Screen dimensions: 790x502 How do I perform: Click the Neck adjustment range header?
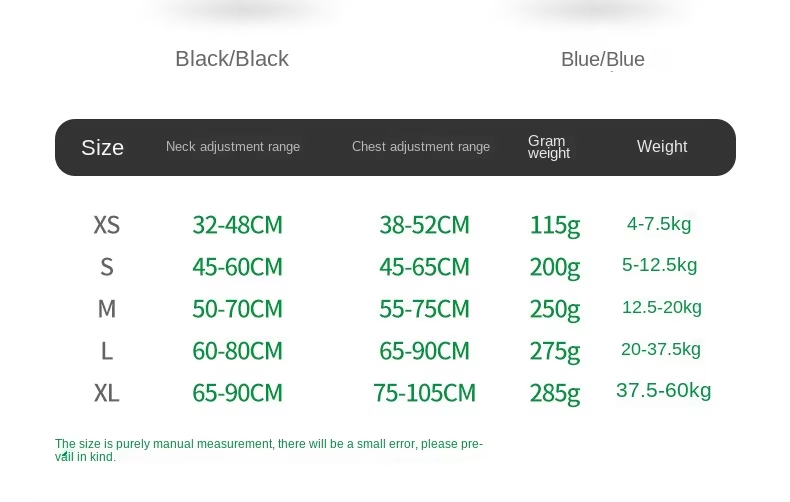[x=233, y=147]
